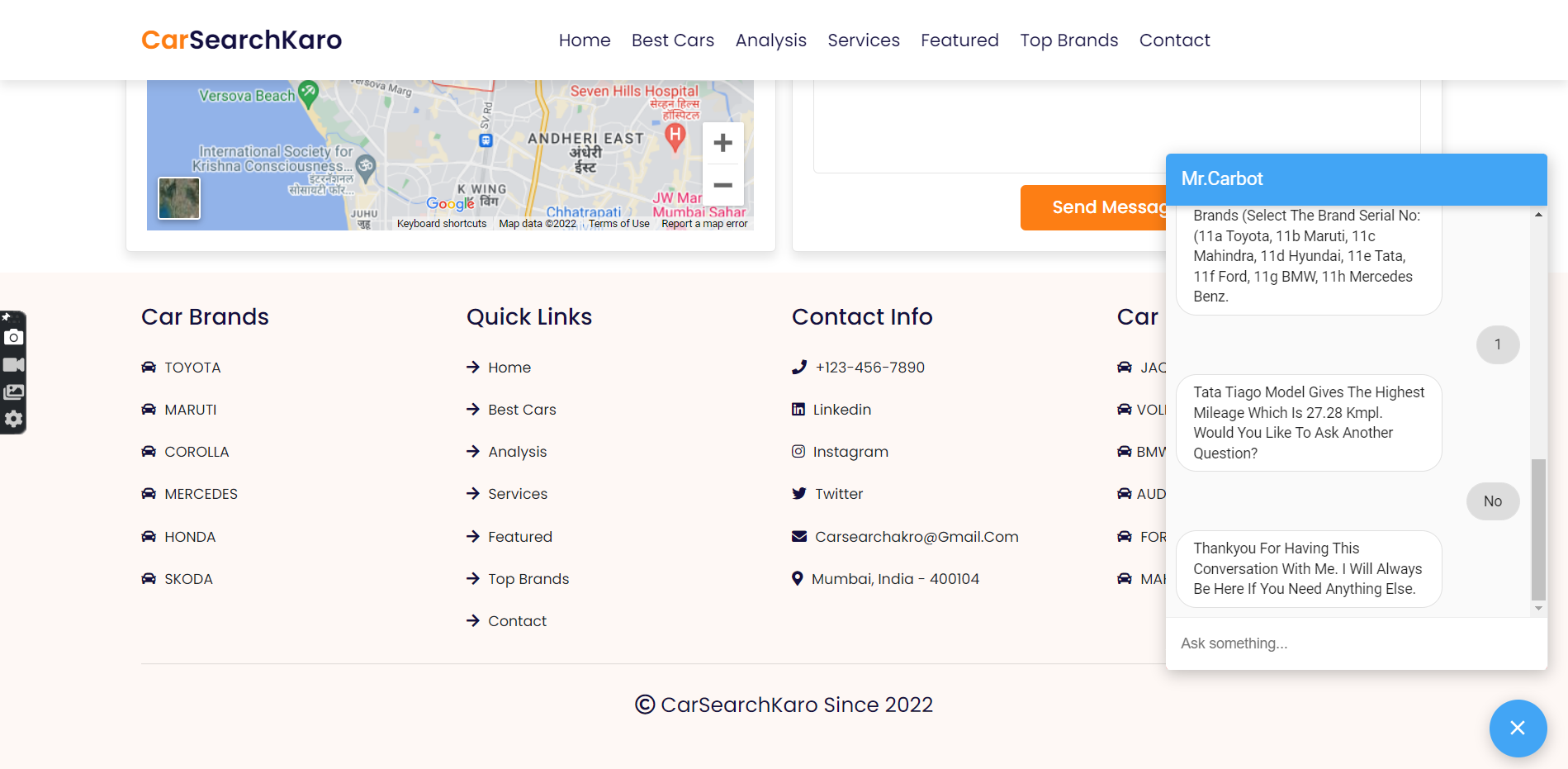Click the settings gear icon on left sidebar
1568x769 pixels.
point(13,419)
